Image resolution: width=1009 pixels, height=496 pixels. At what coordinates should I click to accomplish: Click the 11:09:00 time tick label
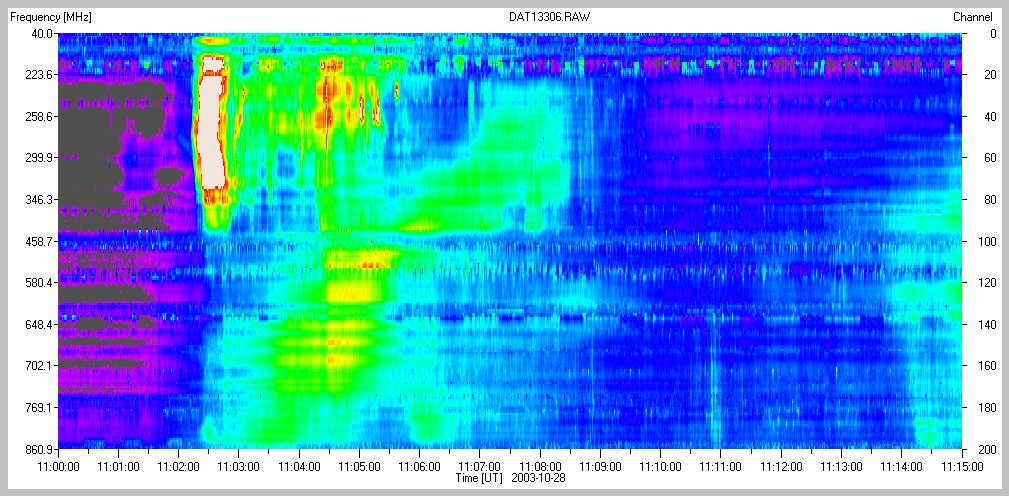pyautogui.click(x=600, y=466)
